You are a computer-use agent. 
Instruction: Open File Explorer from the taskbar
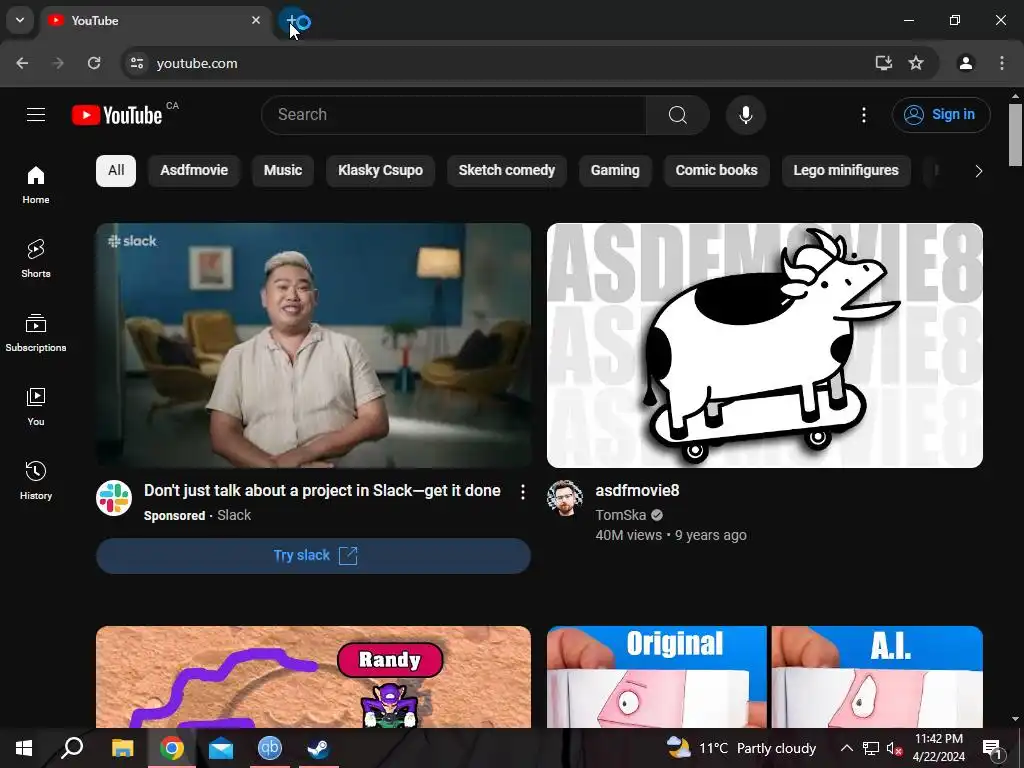point(122,748)
